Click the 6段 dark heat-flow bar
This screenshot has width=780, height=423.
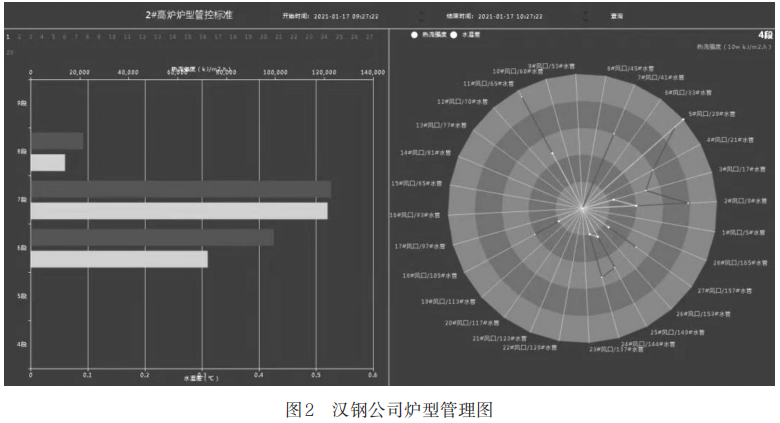point(152,237)
